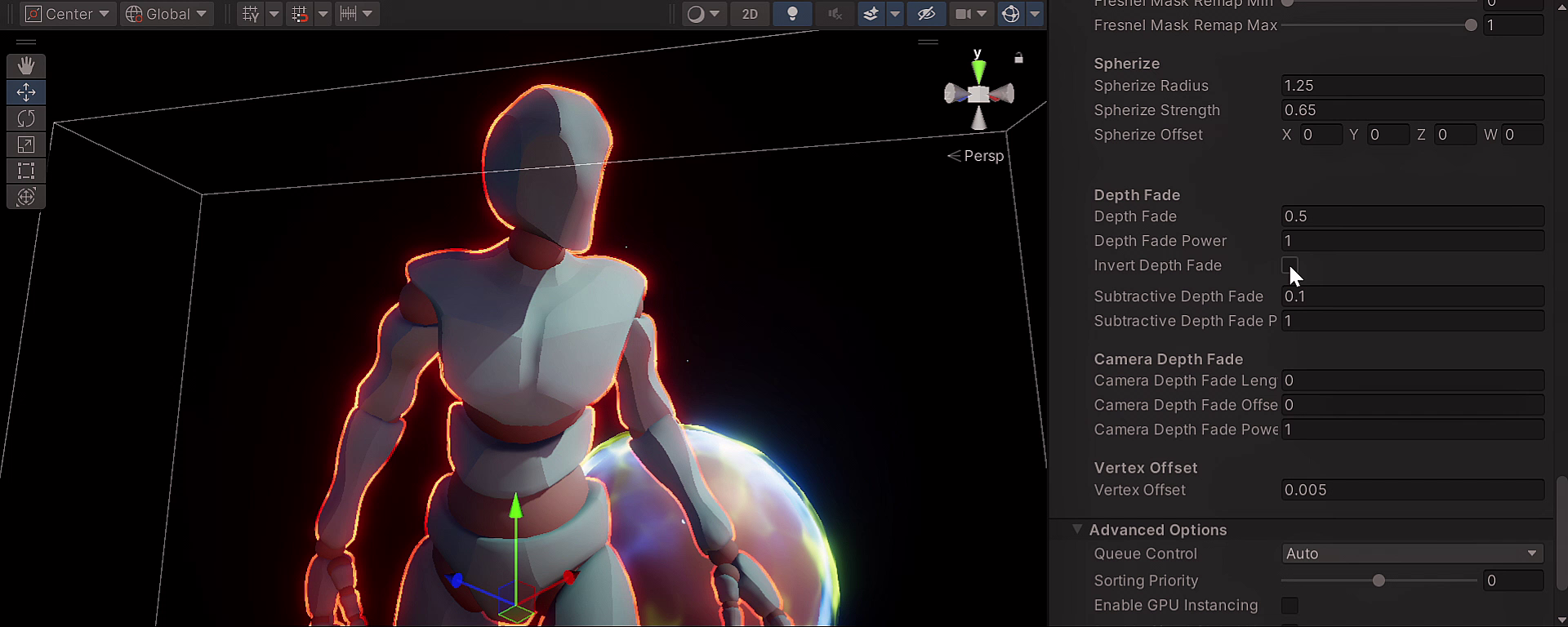The image size is (1568, 627).
Task: Open the draw mode shading dropdown
Action: 703,14
